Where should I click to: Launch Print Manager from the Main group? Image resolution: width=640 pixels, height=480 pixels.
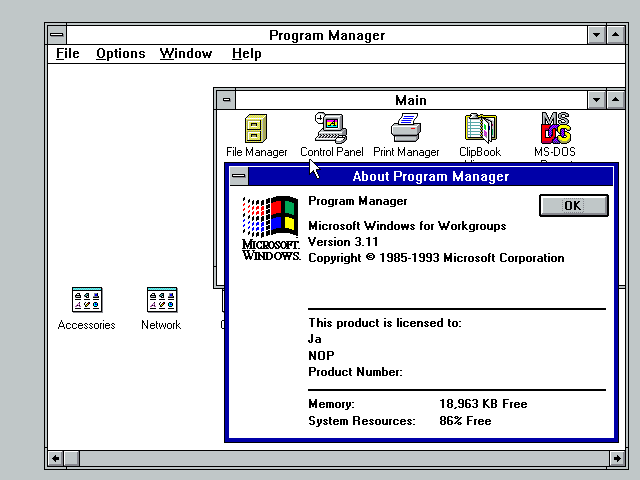tap(406, 128)
